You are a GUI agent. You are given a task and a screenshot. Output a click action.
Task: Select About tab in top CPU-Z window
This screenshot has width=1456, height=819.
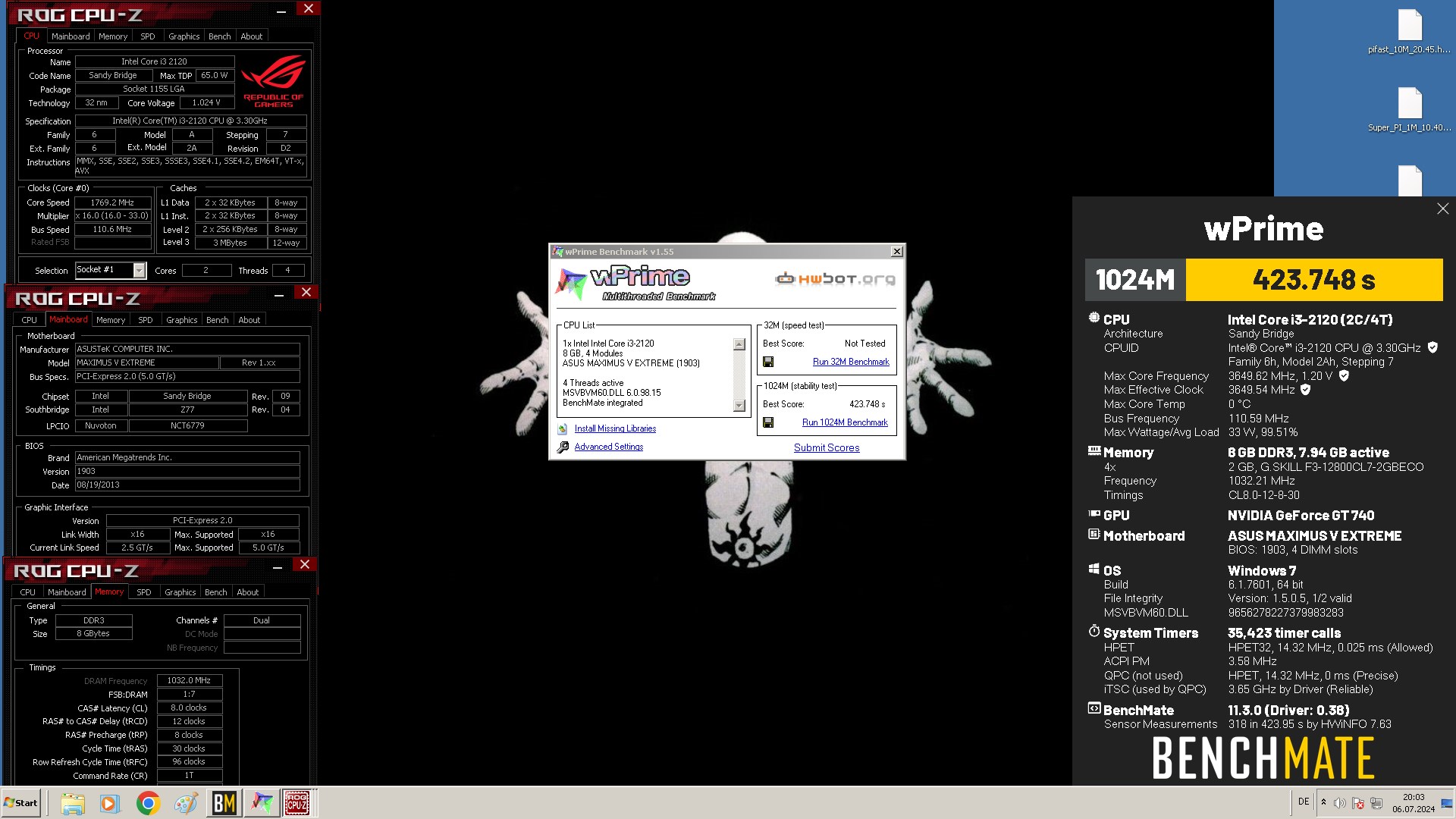(x=252, y=36)
